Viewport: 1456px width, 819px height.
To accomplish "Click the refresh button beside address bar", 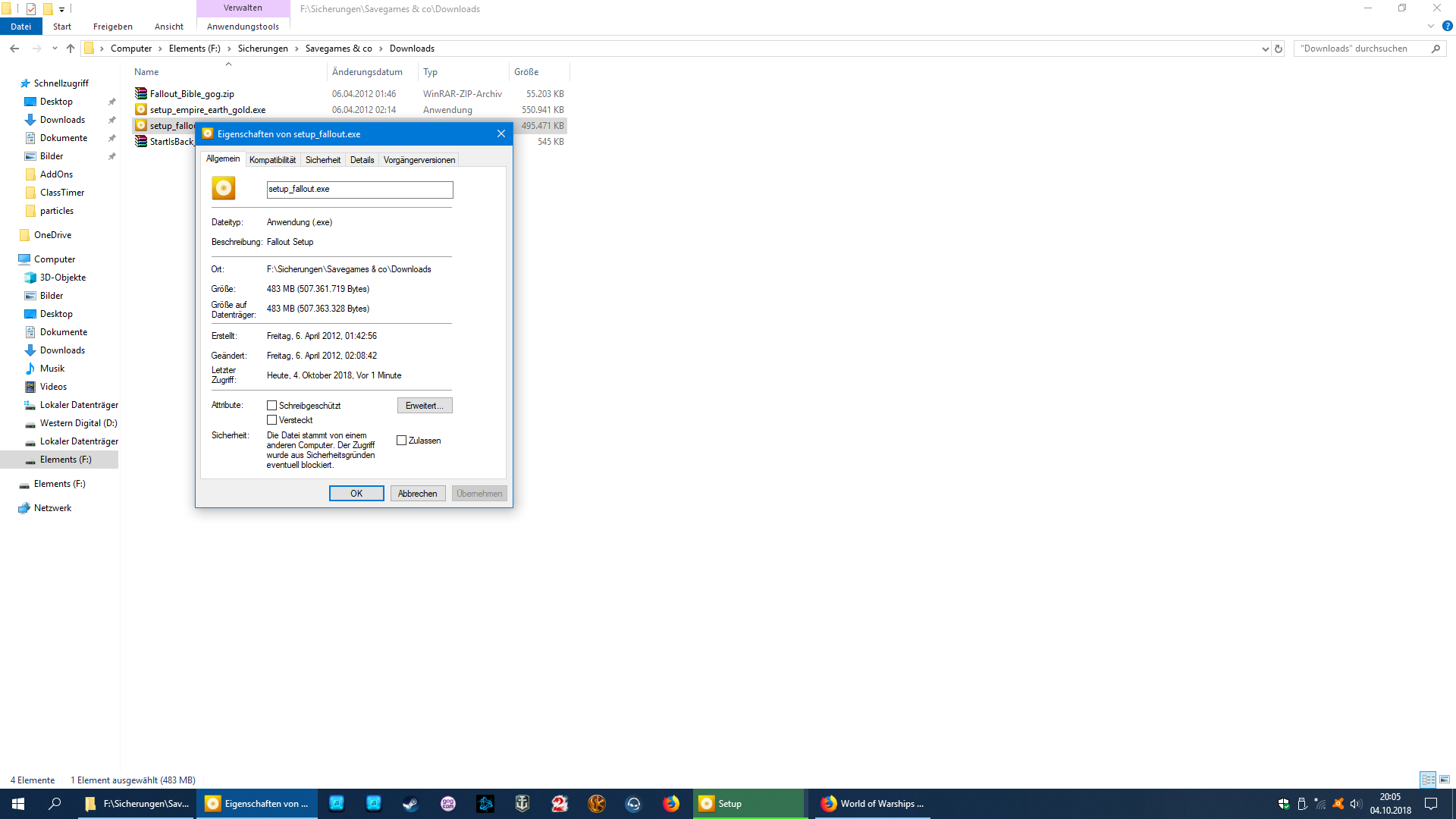I will 1279,49.
